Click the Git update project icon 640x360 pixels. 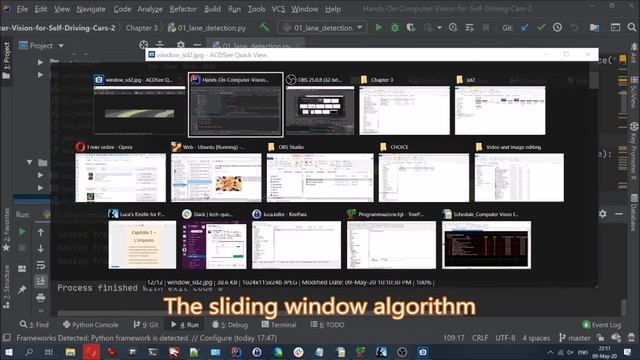pos(525,27)
